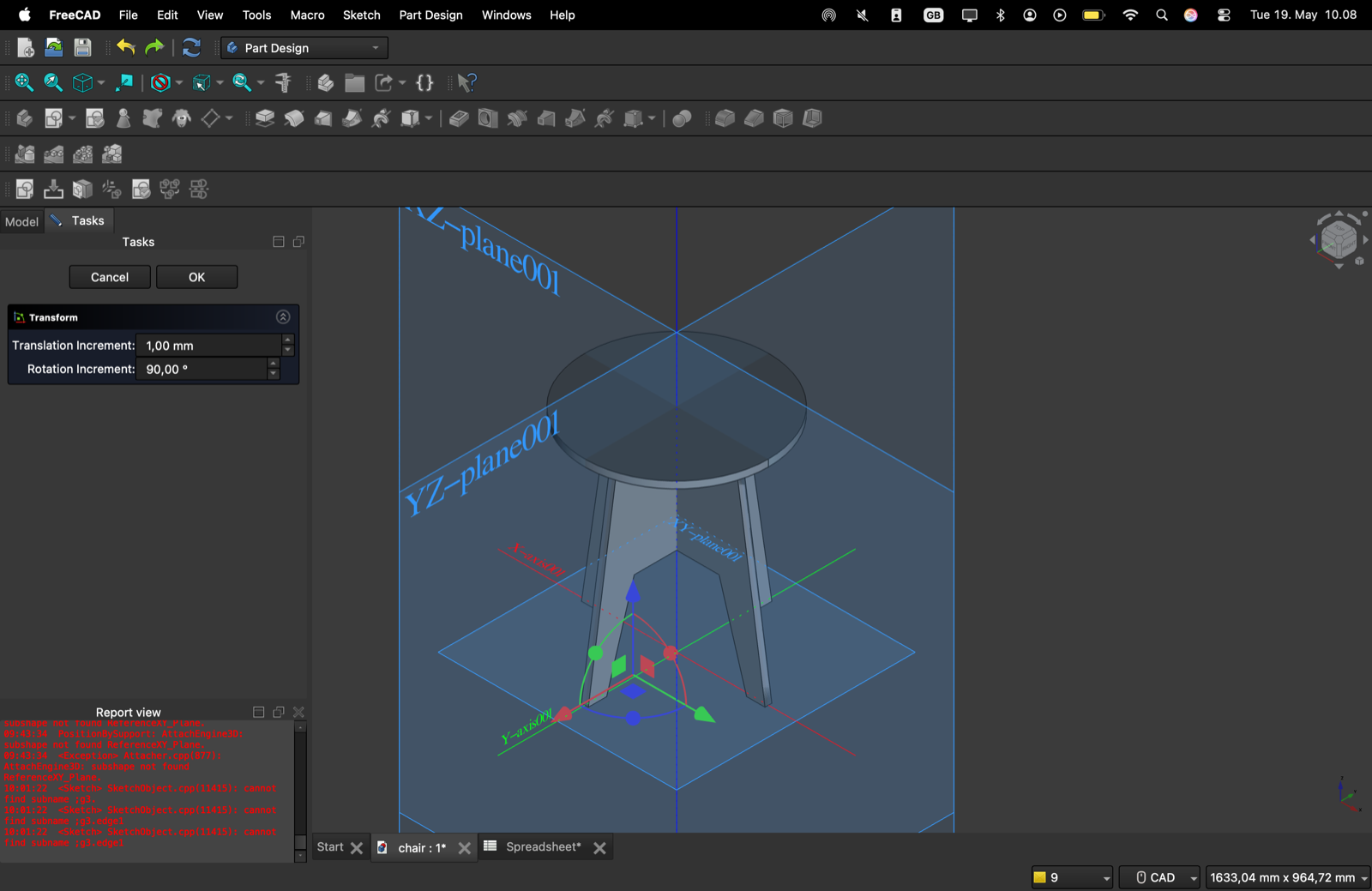
Task: Open Macros dialog with braces icon
Action: click(424, 82)
